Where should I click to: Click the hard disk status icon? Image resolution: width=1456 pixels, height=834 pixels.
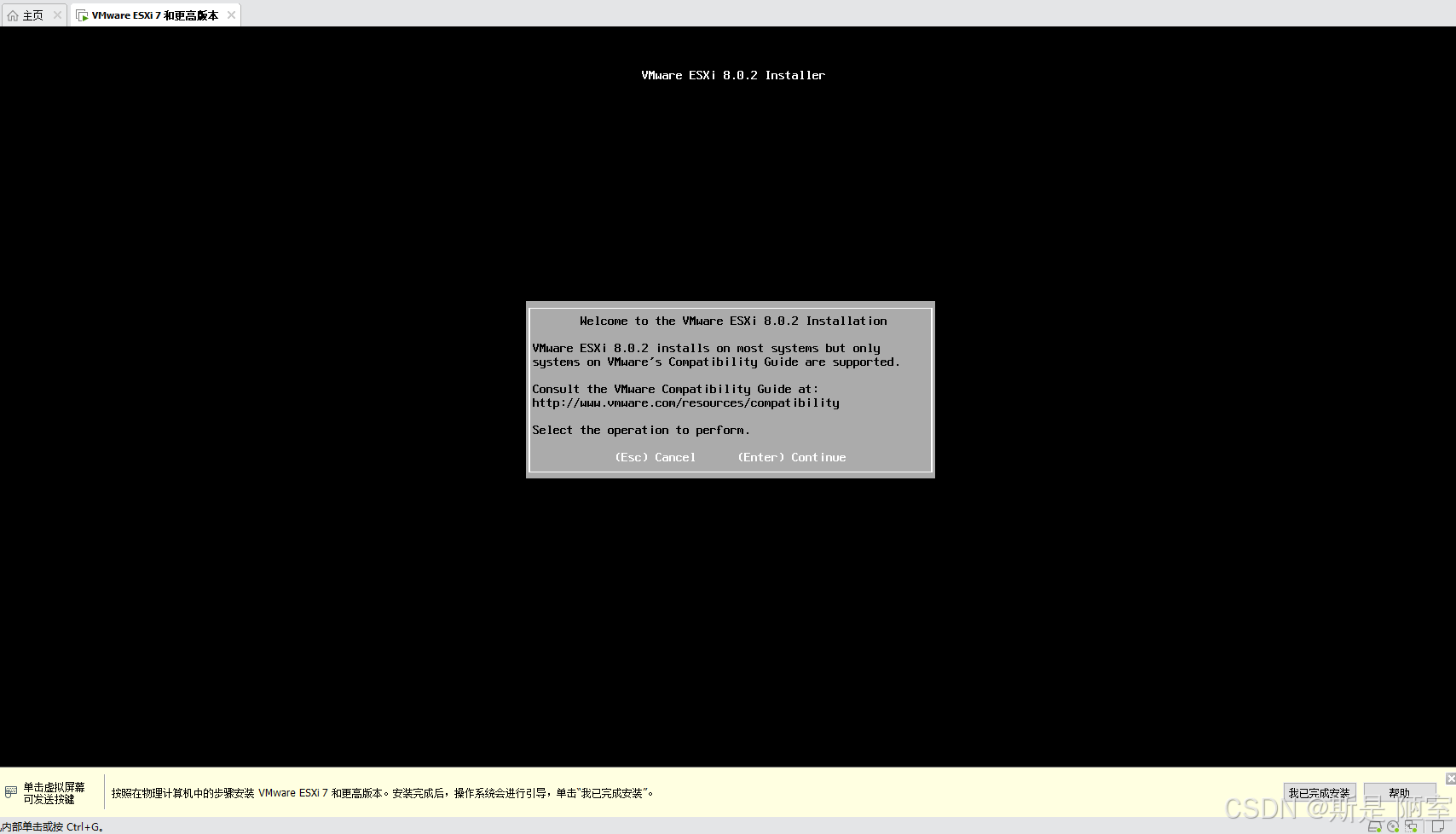1374,827
